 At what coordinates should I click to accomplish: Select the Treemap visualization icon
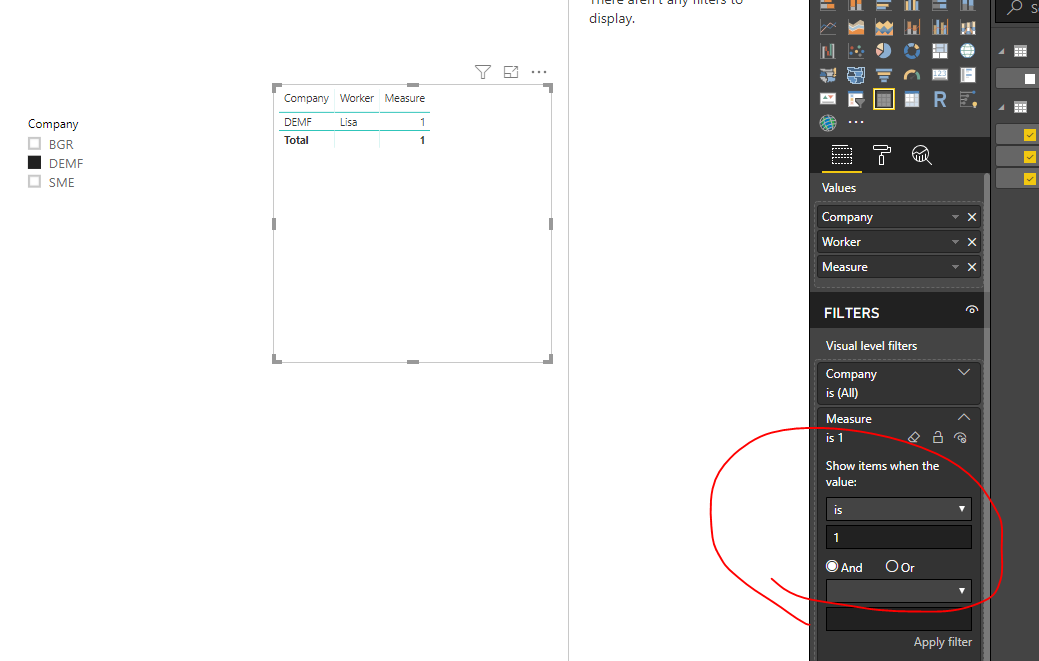click(940, 51)
